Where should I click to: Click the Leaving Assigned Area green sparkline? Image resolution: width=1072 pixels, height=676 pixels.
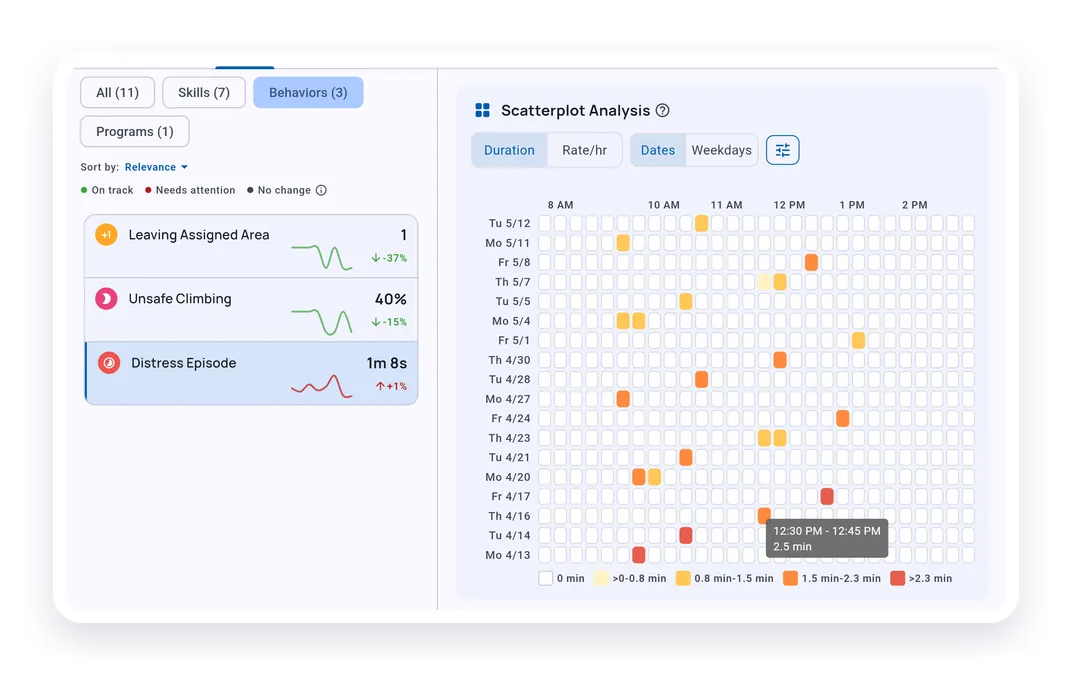tap(321, 257)
